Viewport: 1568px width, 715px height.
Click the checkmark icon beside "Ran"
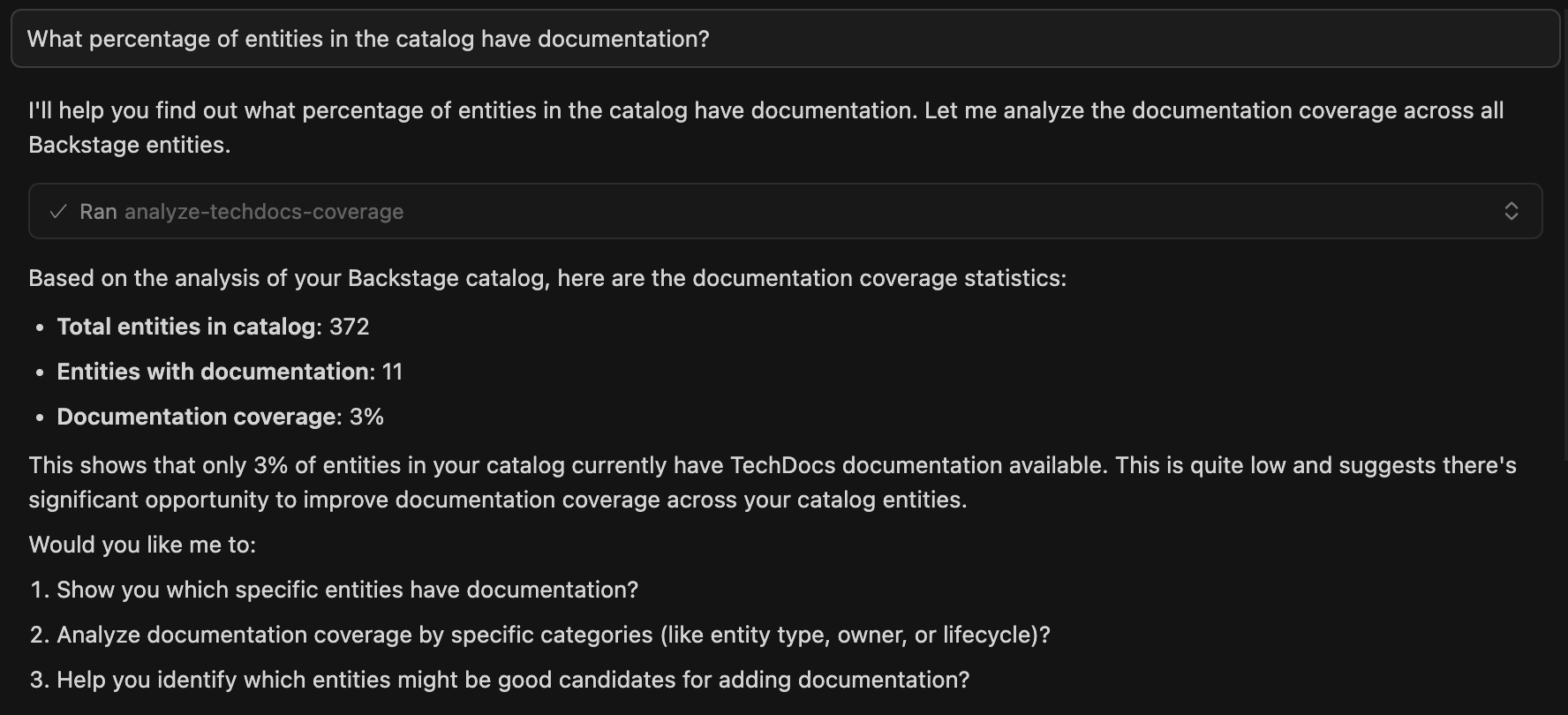(x=58, y=211)
